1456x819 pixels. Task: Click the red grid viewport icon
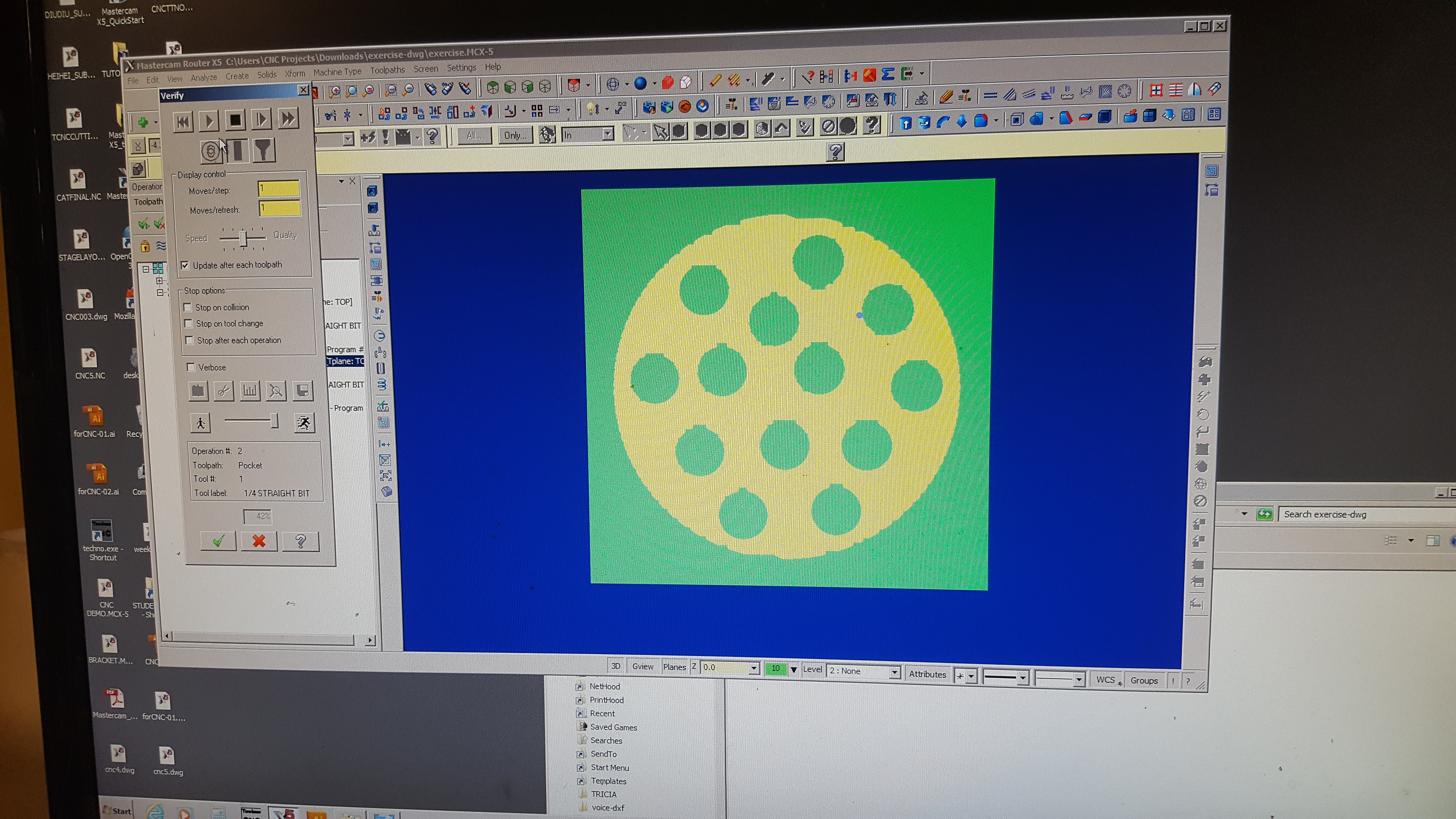(x=1156, y=90)
